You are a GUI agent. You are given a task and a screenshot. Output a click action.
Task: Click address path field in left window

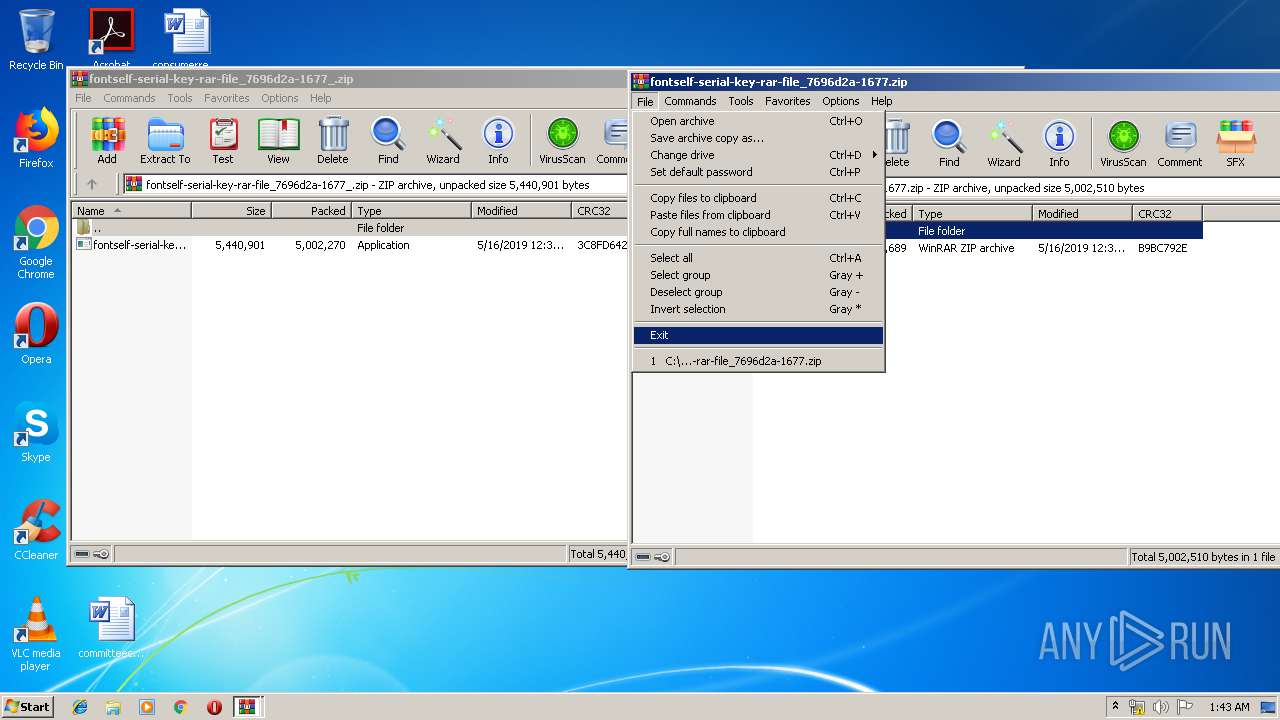374,184
